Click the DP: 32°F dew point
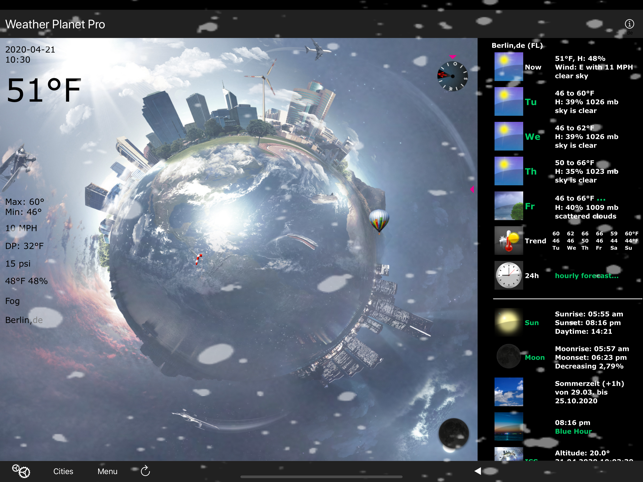The image size is (643, 482). [24, 246]
